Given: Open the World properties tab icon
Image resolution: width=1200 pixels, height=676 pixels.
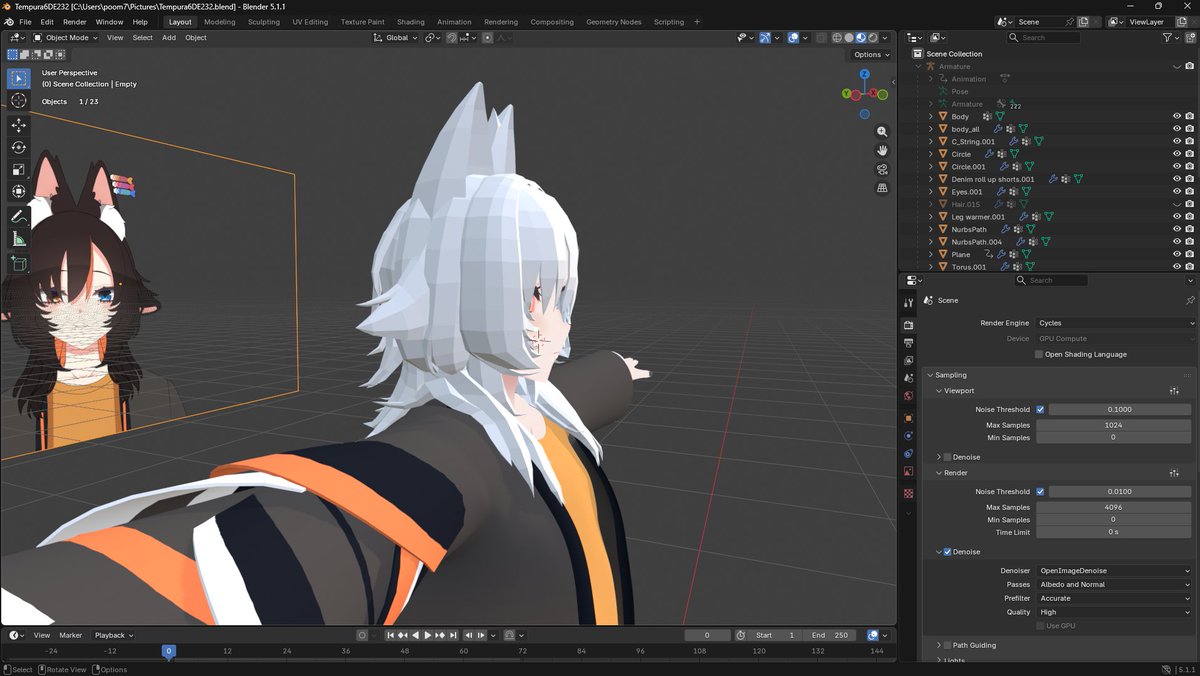Looking at the screenshot, I should (x=908, y=397).
